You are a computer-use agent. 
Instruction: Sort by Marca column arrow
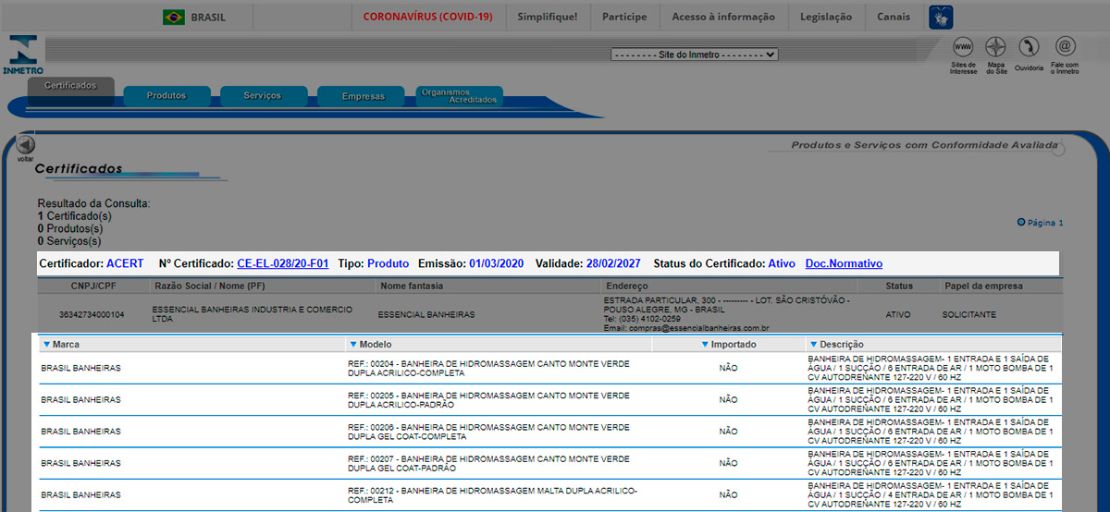(47, 344)
